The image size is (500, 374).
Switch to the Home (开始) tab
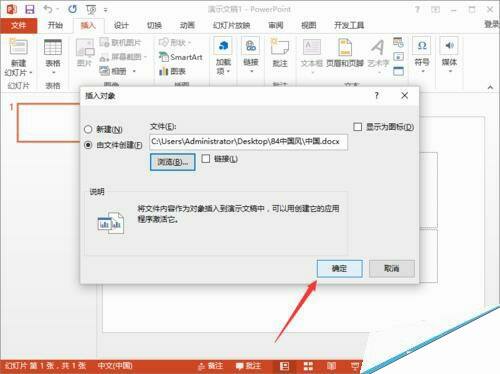[x=55, y=25]
